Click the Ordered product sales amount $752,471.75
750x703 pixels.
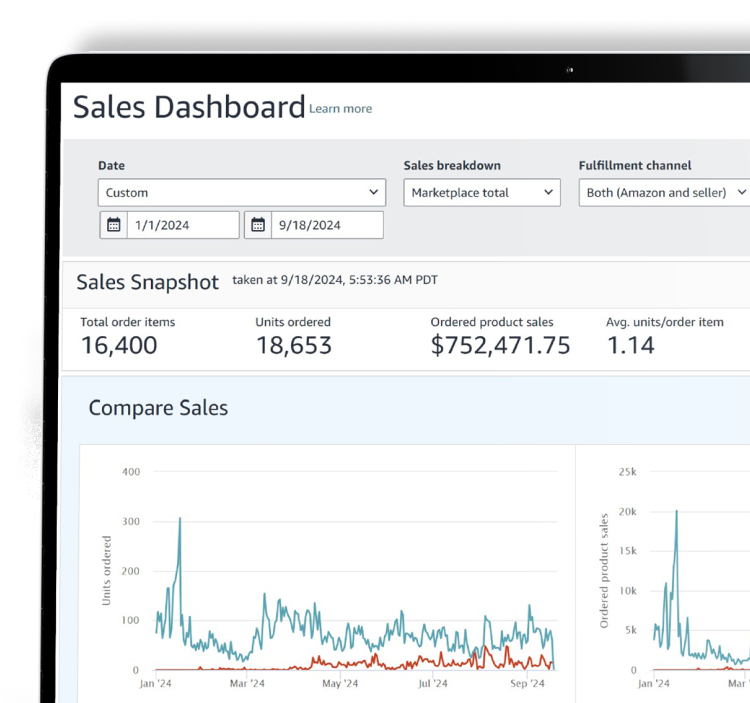[500, 346]
